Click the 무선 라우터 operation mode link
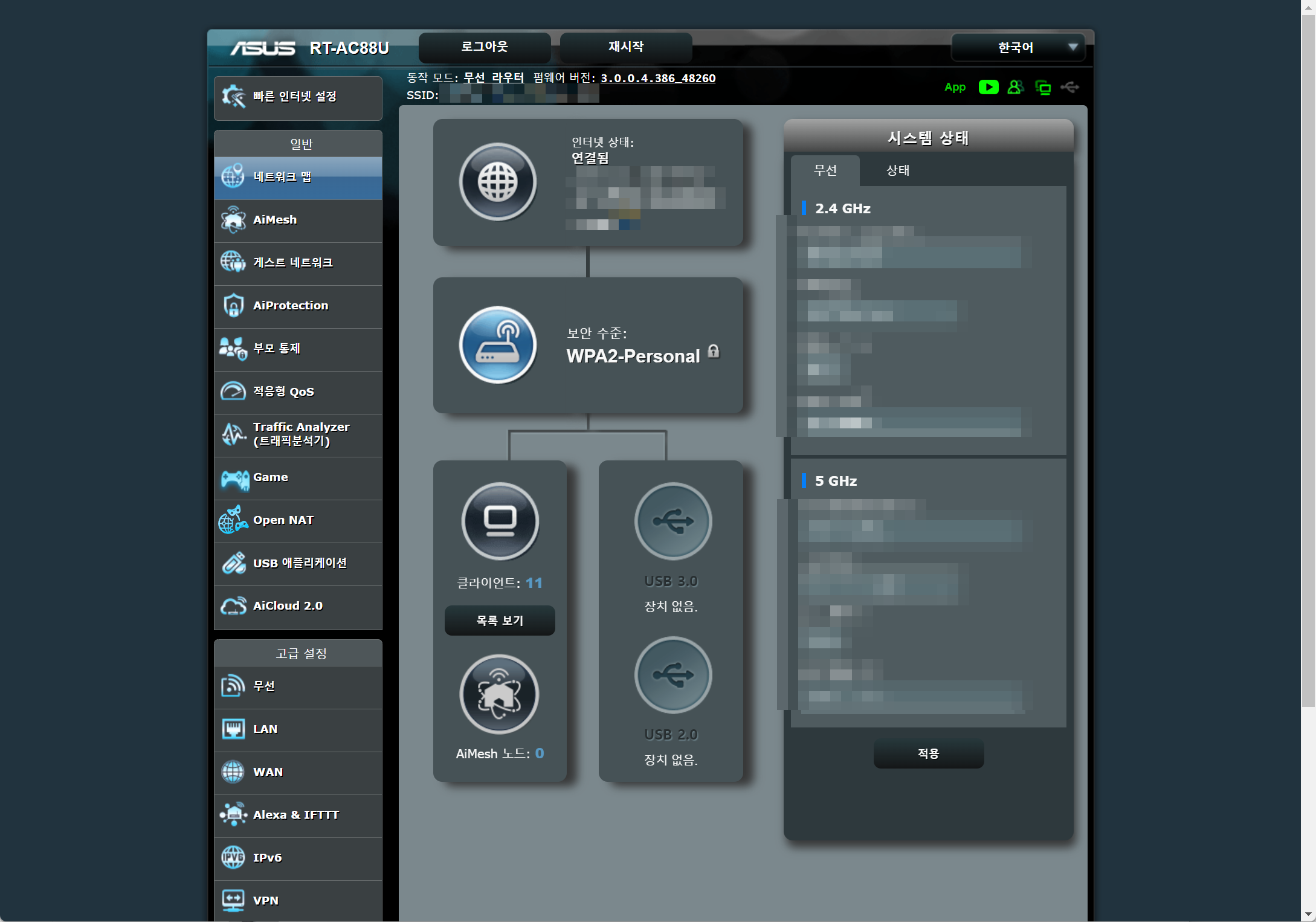Image resolution: width=1316 pixels, height=922 pixels. pos(494,78)
